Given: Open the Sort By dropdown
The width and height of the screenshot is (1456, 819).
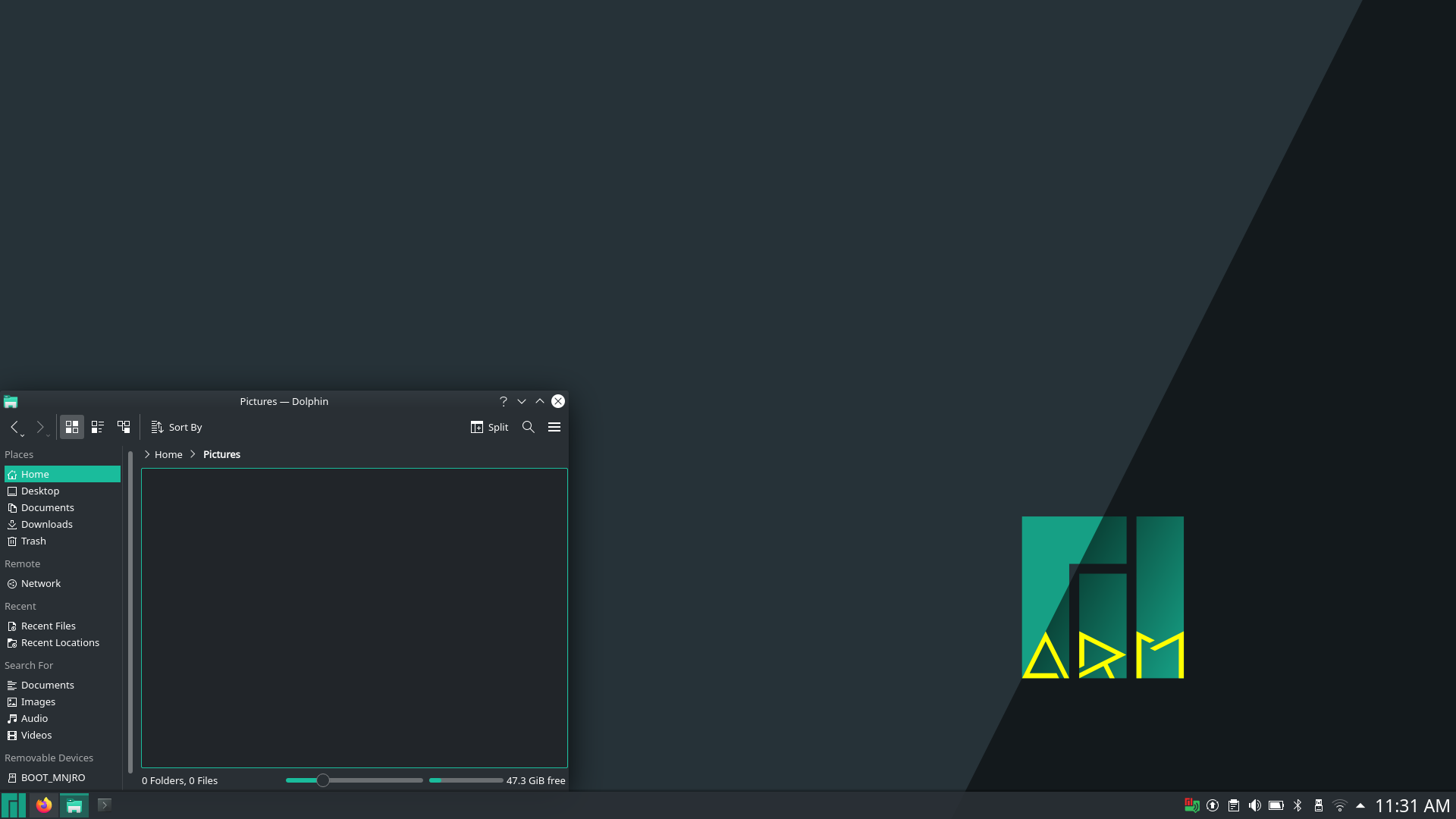Looking at the screenshot, I should pyautogui.click(x=177, y=427).
